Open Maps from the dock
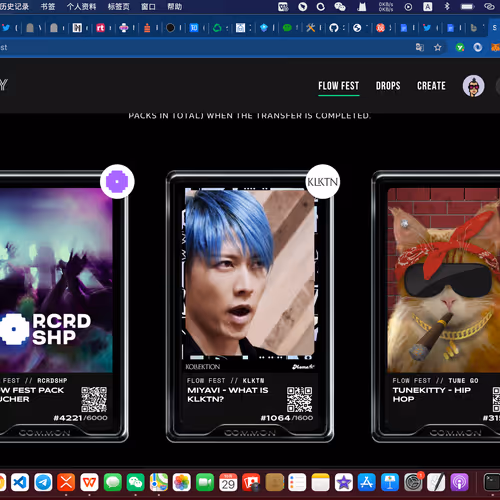The image size is (500, 500). tap(159, 482)
